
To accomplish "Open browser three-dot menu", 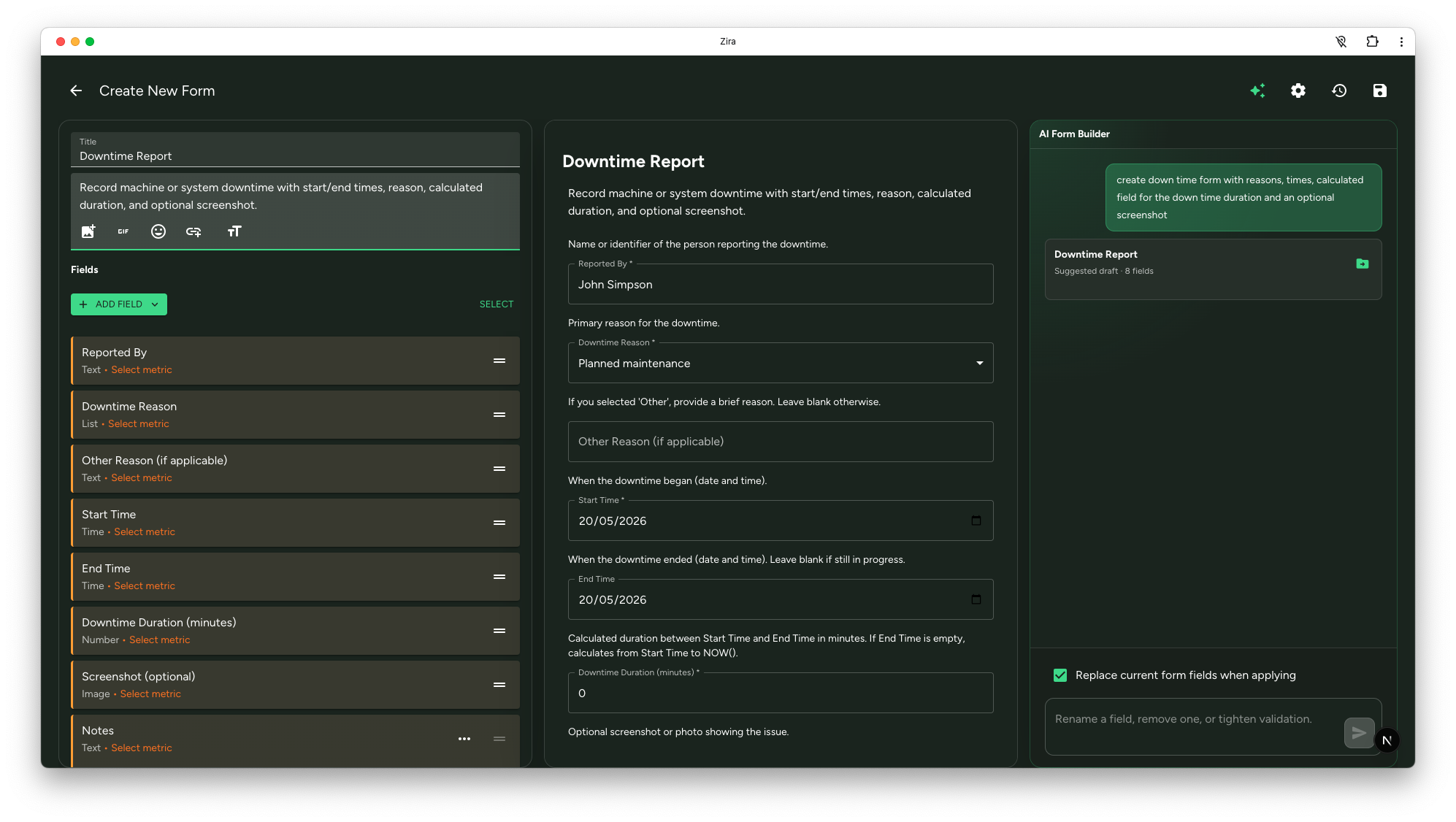I will point(1401,42).
